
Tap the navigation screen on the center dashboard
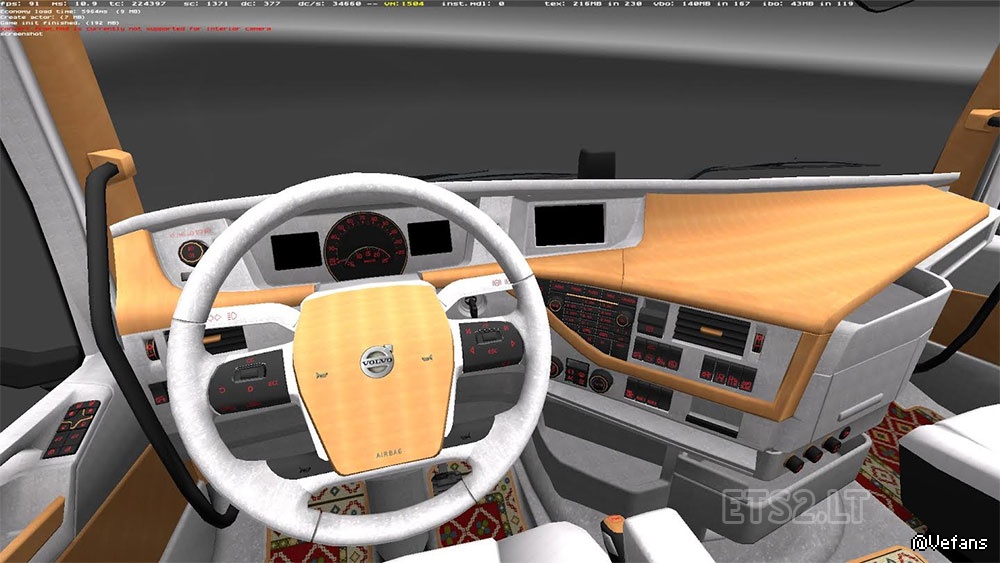coord(570,224)
